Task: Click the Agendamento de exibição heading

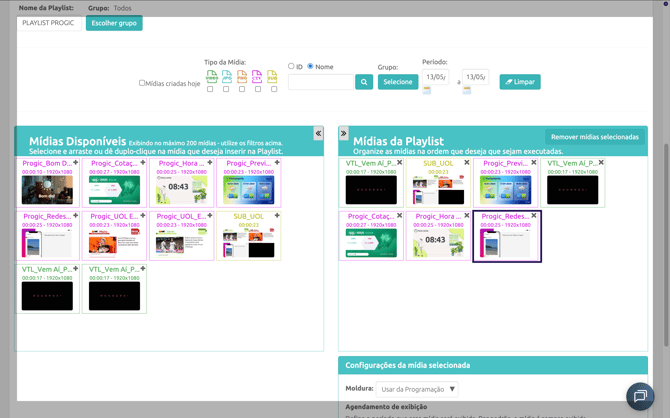Action: (386, 407)
